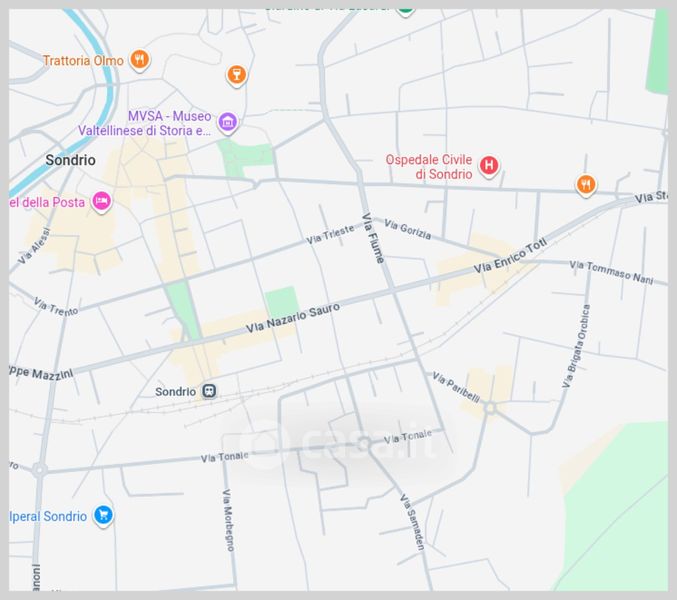Click the casa.it watermark logo
Screen dimensions: 677x600
(x=337, y=441)
